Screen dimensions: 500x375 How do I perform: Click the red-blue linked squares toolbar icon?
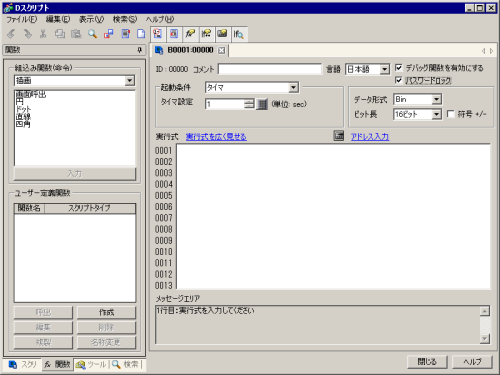click(x=109, y=34)
